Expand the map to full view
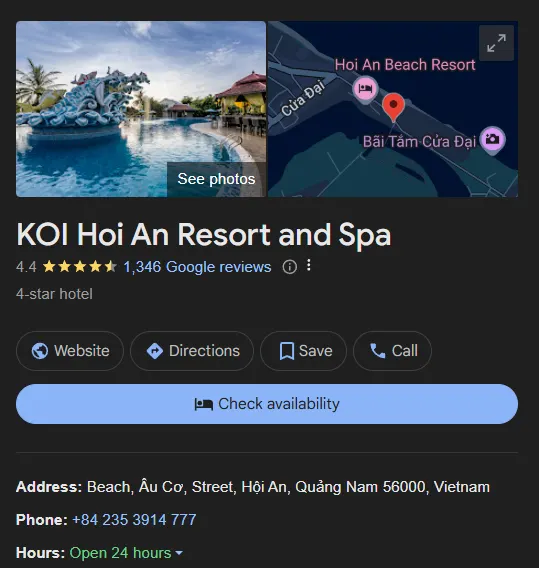 click(496, 43)
